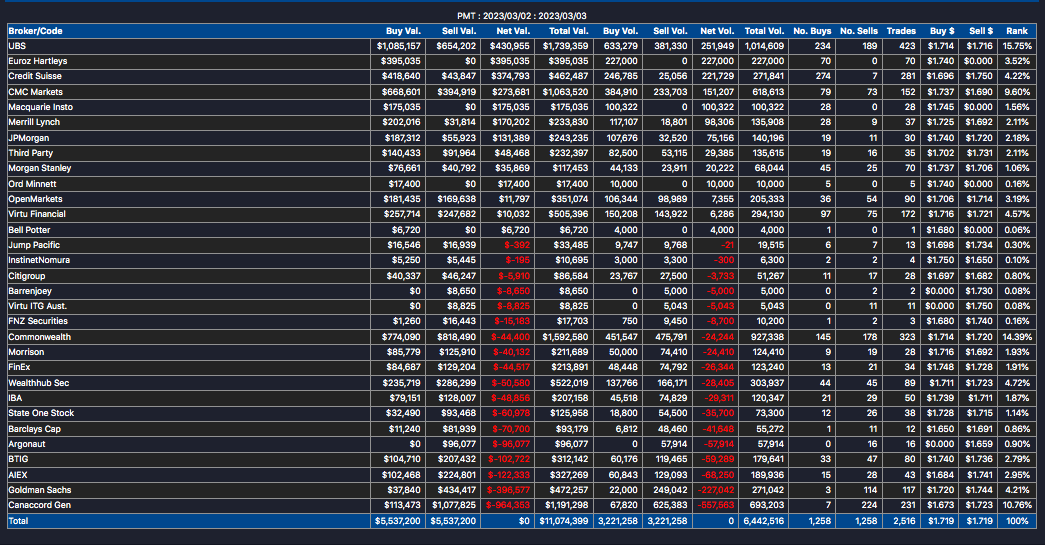Viewport: 1045px width, 545px height.
Task: Choose the FinEx broker name
Action: 19,366
